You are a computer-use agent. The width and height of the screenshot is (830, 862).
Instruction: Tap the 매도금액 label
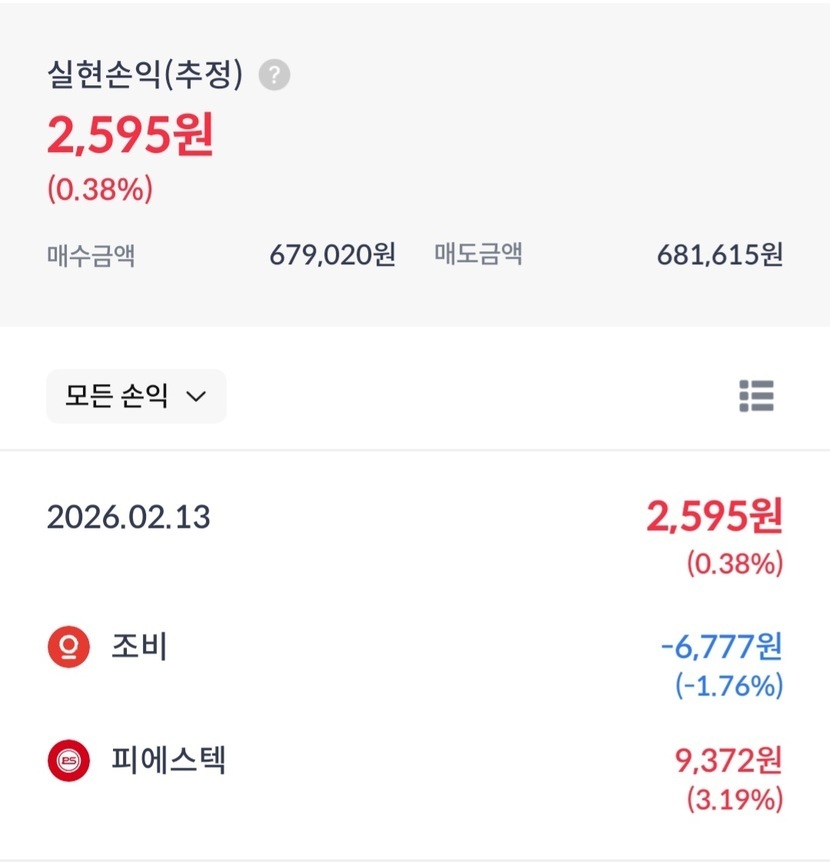[x=478, y=255]
